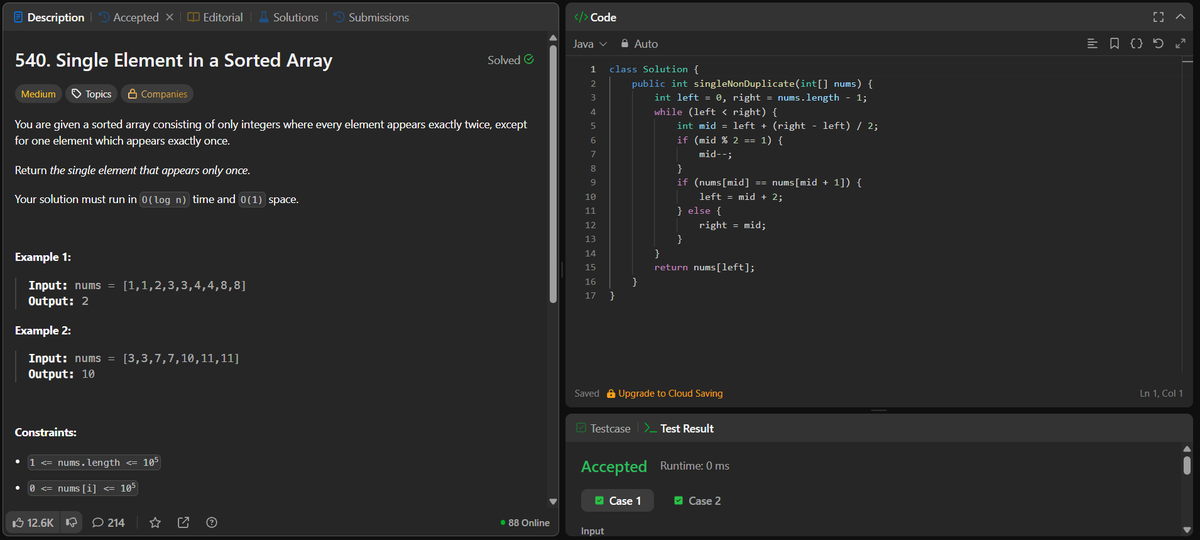Open the Accepted submission tab
The height and width of the screenshot is (540, 1200).
128,17
